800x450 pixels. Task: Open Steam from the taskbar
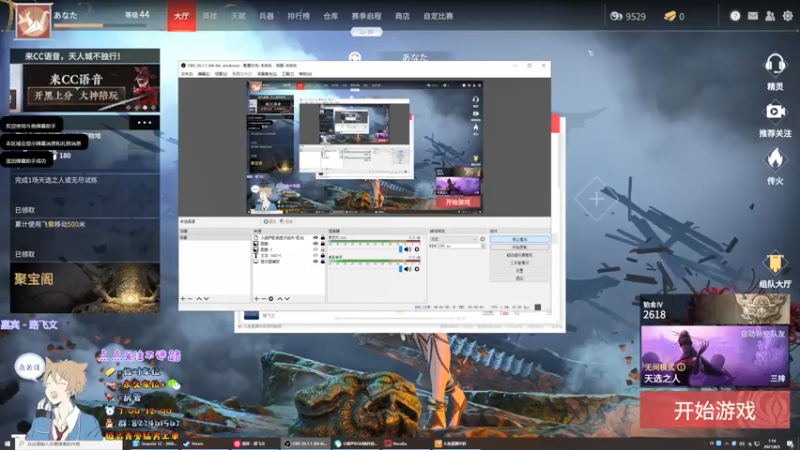click(194, 444)
